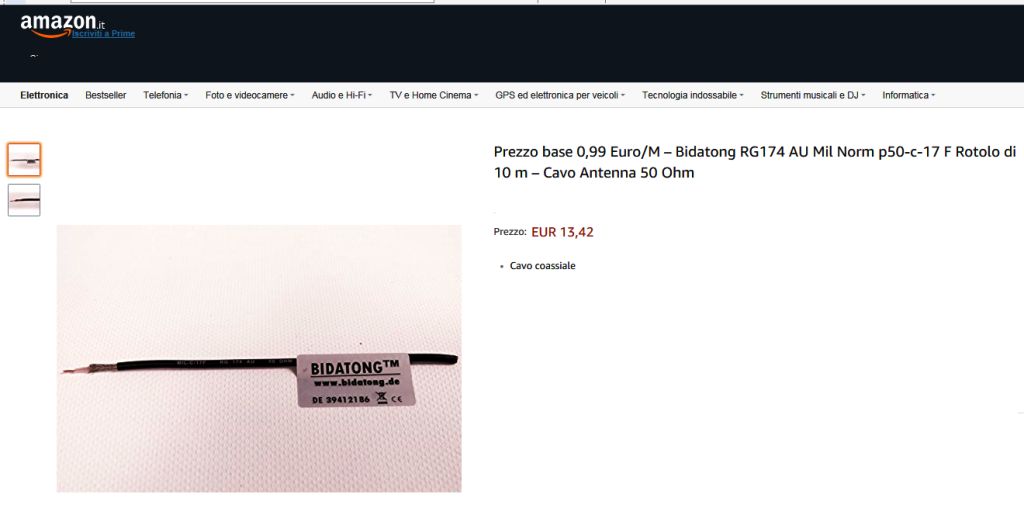
Task: Expand the Telefonia dropdown
Action: tap(166, 95)
